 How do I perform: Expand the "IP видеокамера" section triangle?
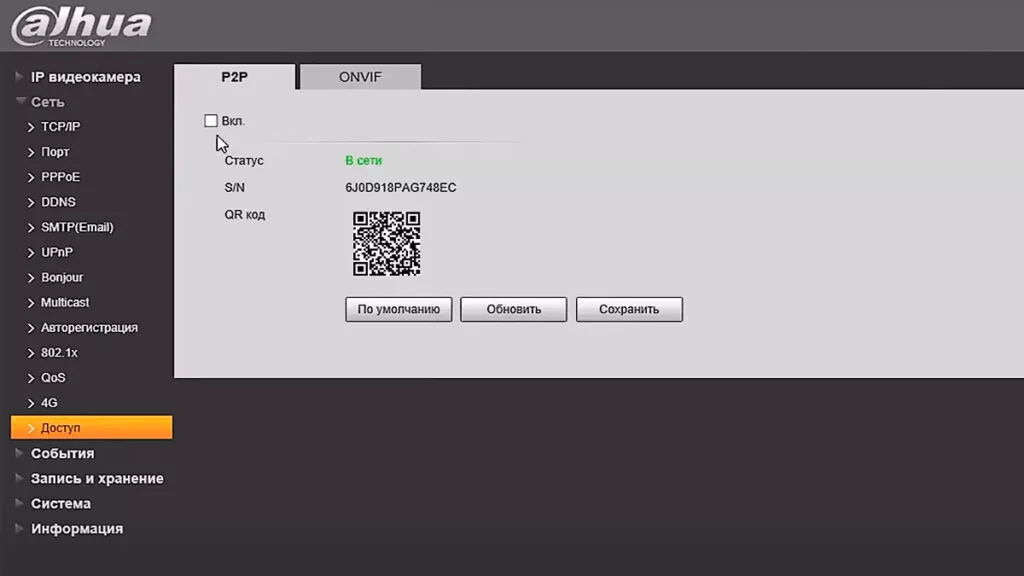(19, 76)
